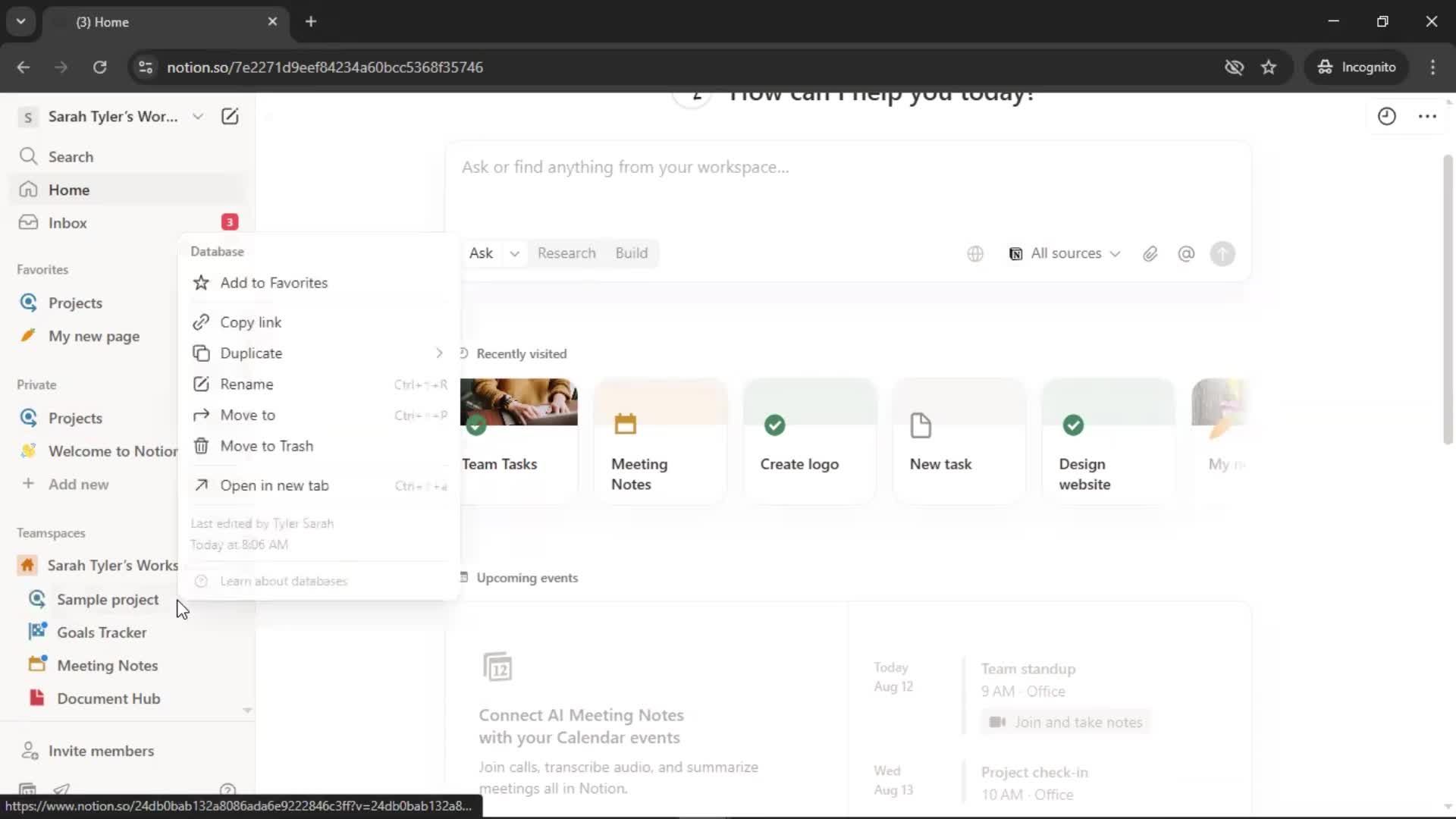Click the Teamspaces section header
Image resolution: width=1456 pixels, height=819 pixels.
51,533
